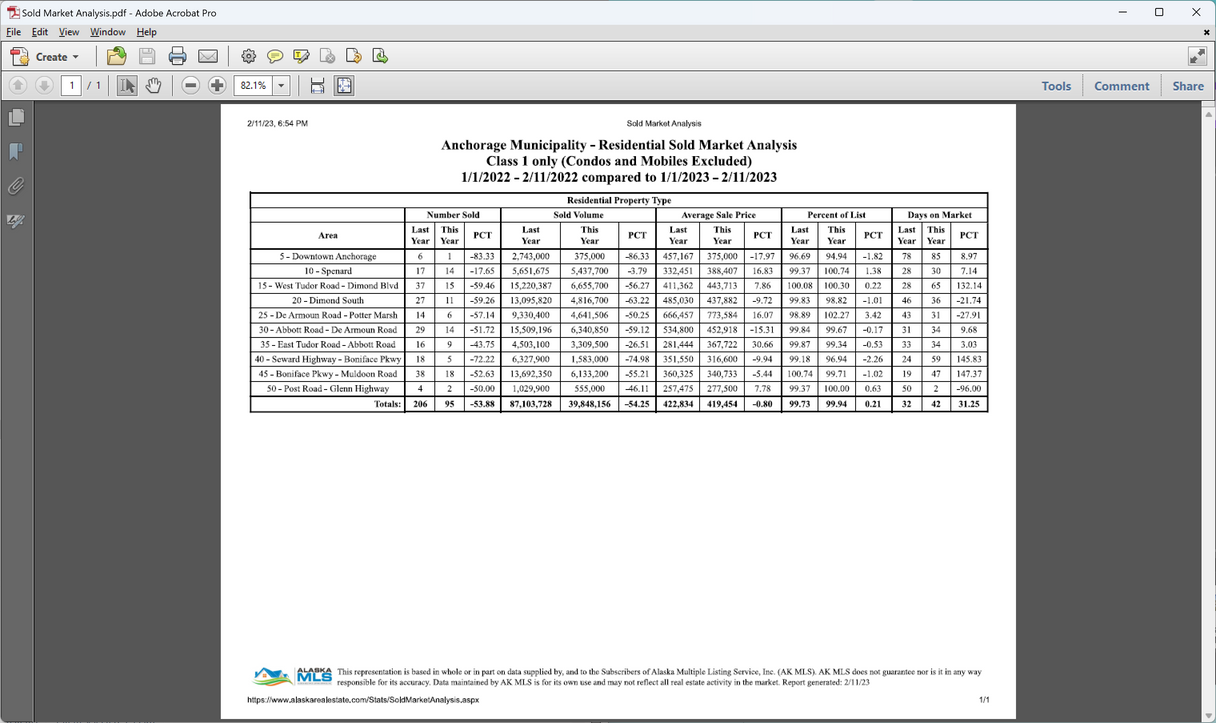This screenshot has height=723, width=1216.
Task: Click the Open file folder icon
Action: tap(117, 56)
